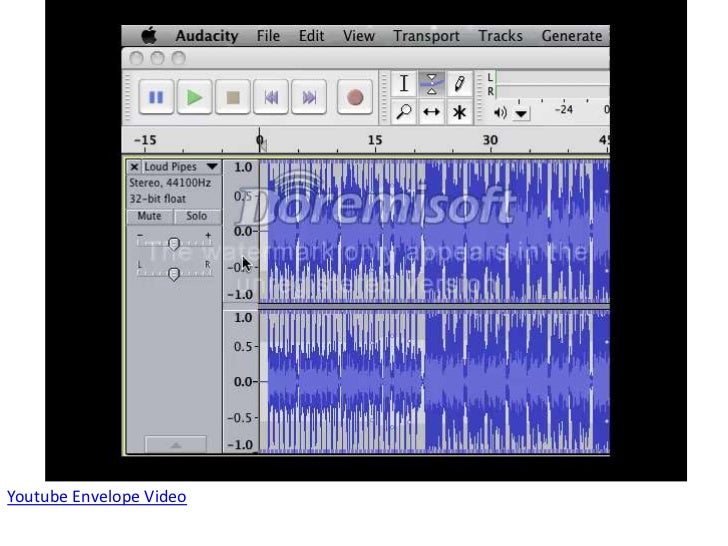728x546 pixels.
Task: Solo the Loud Pipes track
Action: tap(197, 216)
